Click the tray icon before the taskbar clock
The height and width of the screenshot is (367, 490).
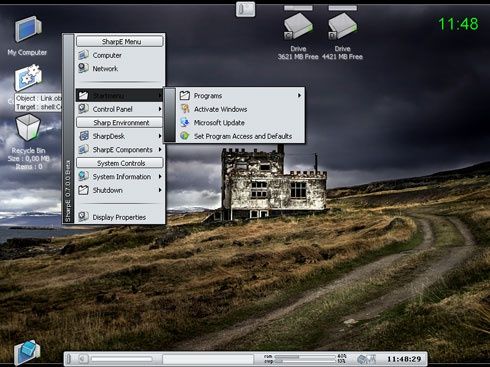(x=366, y=359)
